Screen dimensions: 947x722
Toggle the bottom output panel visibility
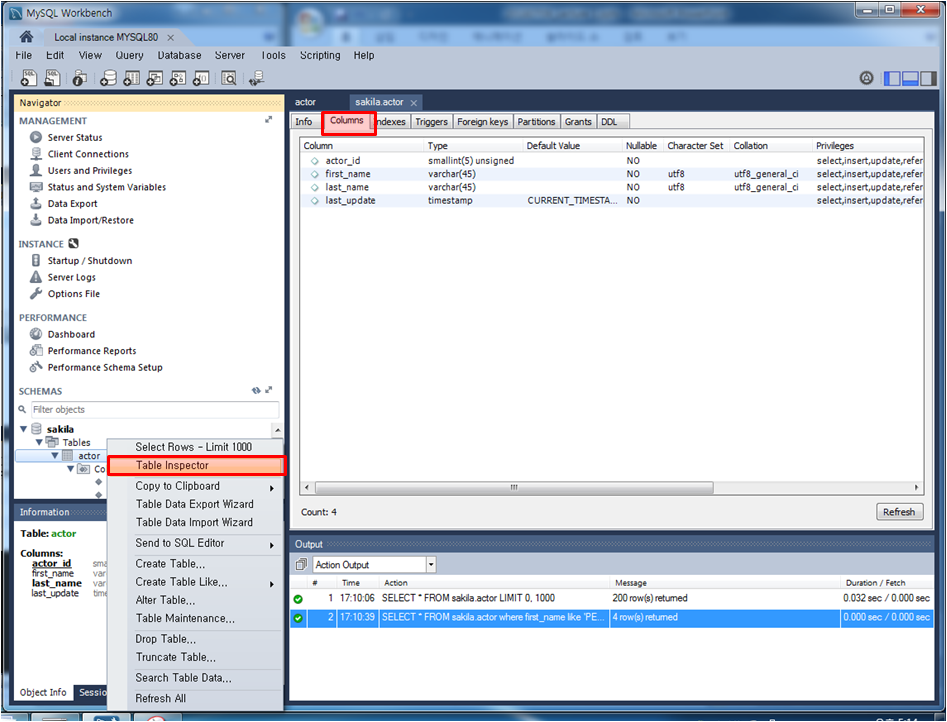[x=910, y=78]
